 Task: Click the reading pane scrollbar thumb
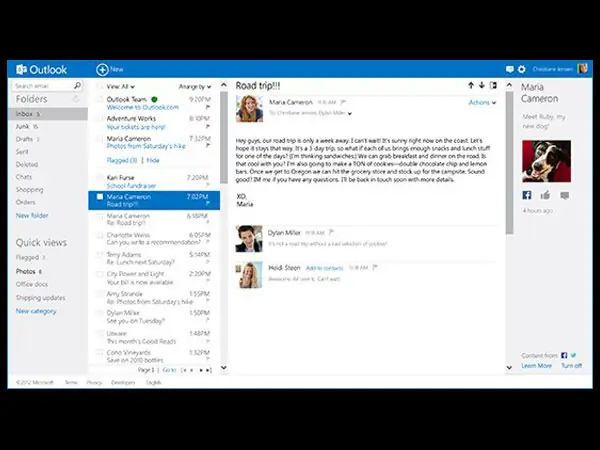click(509, 163)
